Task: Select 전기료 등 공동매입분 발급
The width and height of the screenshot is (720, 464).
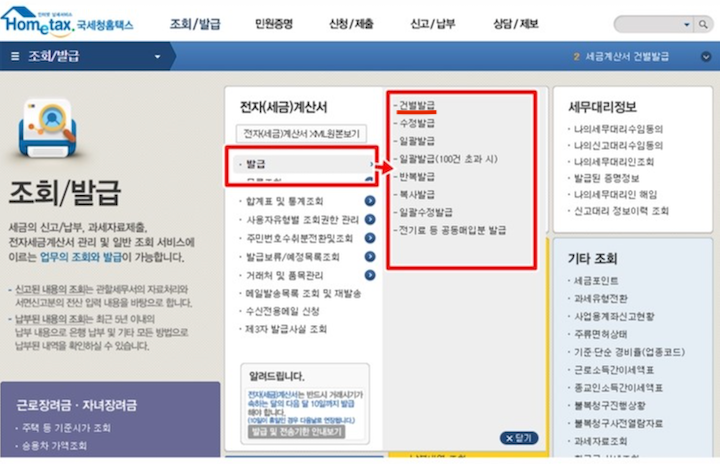Action: pos(452,230)
